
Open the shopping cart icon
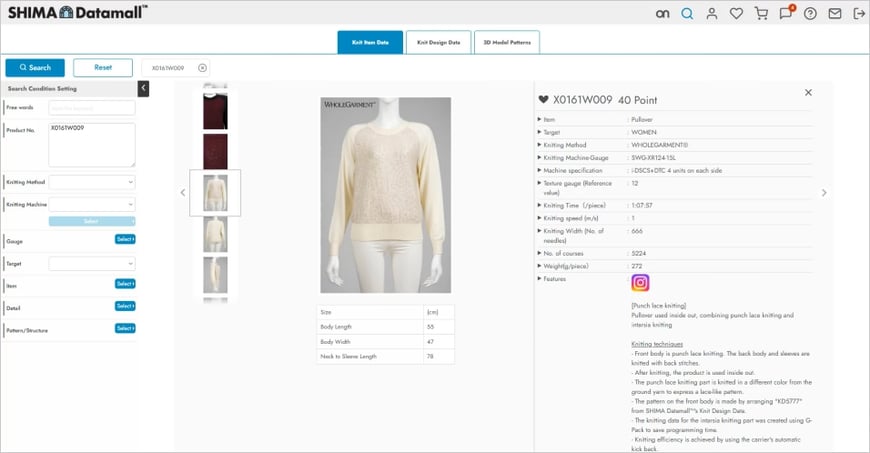tap(761, 14)
